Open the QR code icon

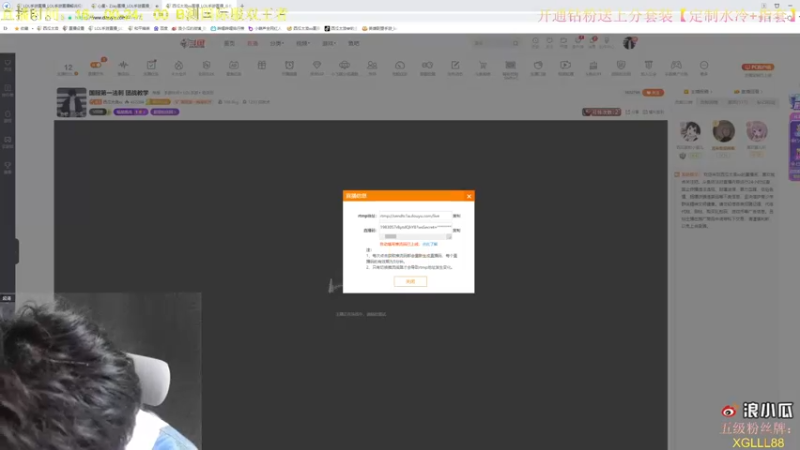[x=510, y=65]
